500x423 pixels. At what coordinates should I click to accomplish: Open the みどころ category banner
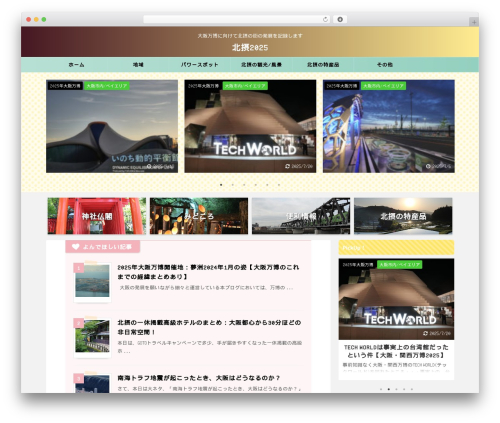point(199,216)
